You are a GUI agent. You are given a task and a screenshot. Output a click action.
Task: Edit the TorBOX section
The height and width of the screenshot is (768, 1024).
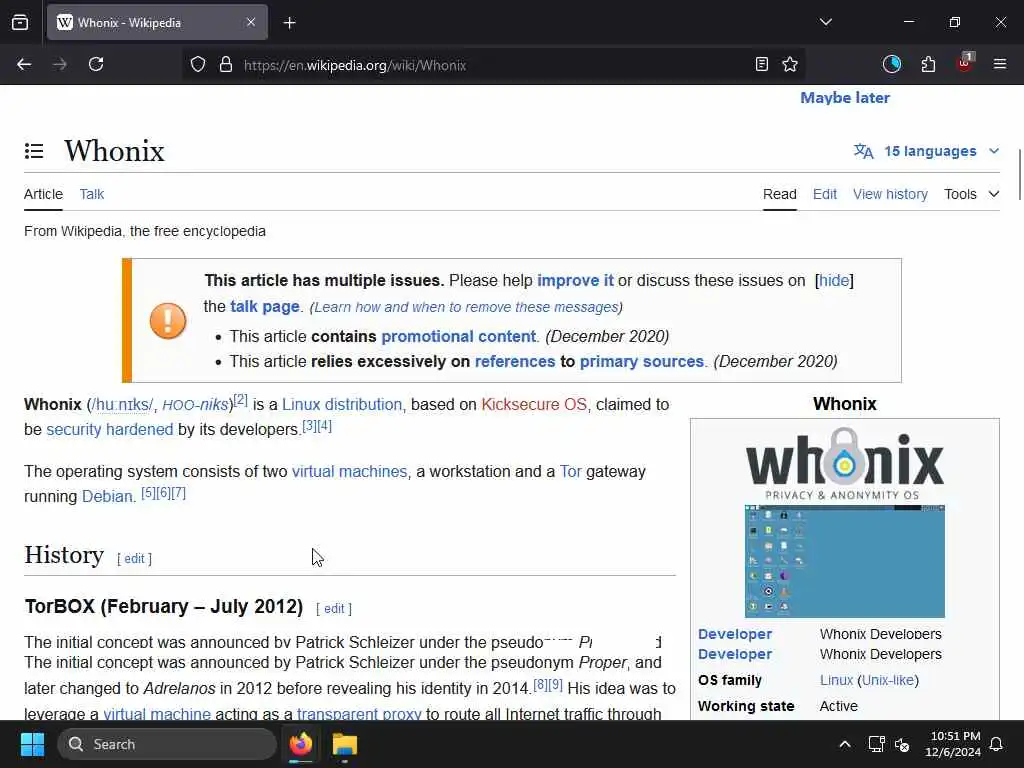click(x=334, y=609)
